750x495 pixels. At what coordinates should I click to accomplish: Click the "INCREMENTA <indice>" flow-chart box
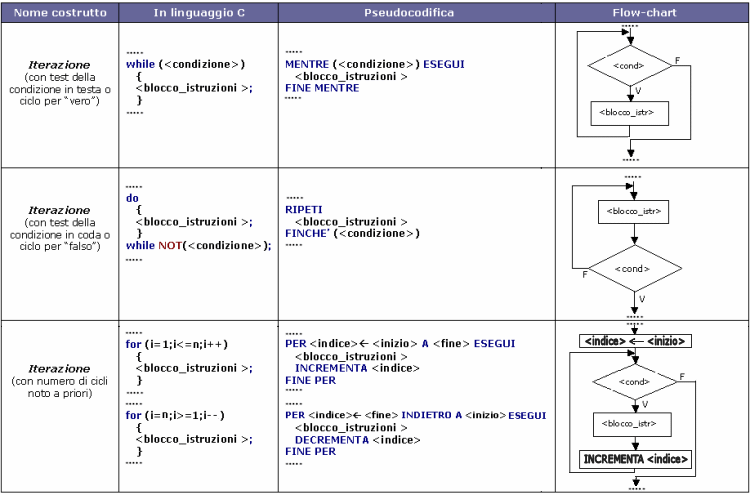[635, 460]
